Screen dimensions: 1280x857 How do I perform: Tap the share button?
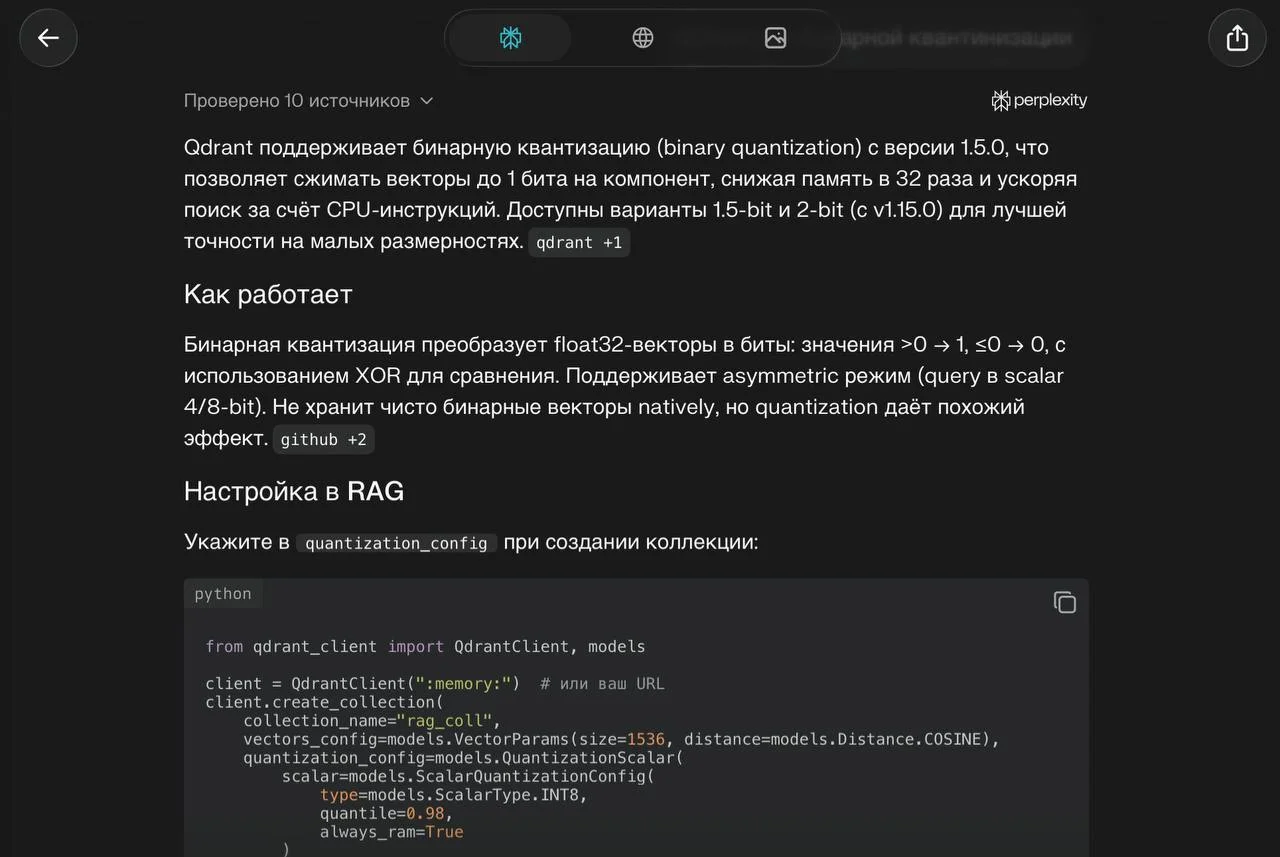pos(1237,38)
